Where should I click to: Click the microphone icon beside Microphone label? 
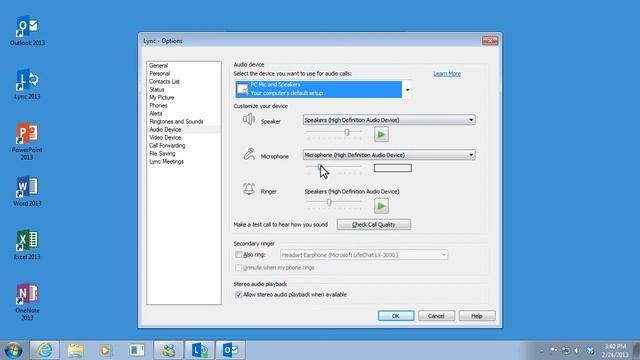[x=249, y=154]
